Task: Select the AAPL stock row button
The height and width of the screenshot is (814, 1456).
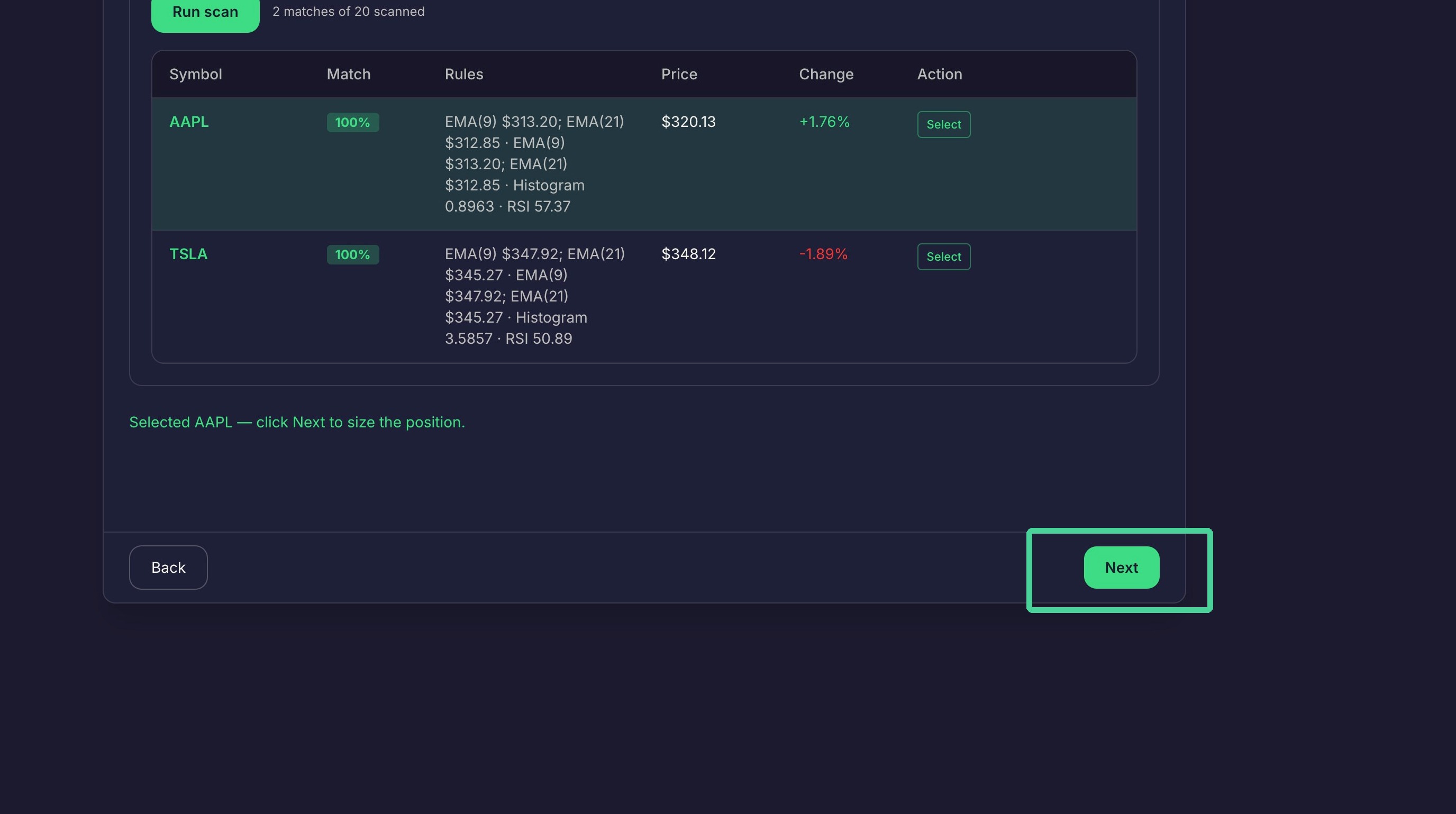Action: (x=943, y=124)
